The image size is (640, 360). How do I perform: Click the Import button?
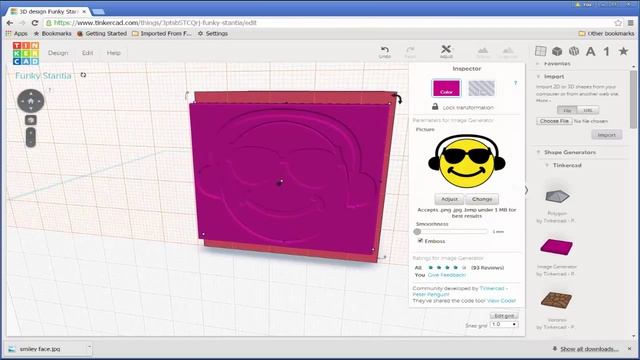(607, 135)
